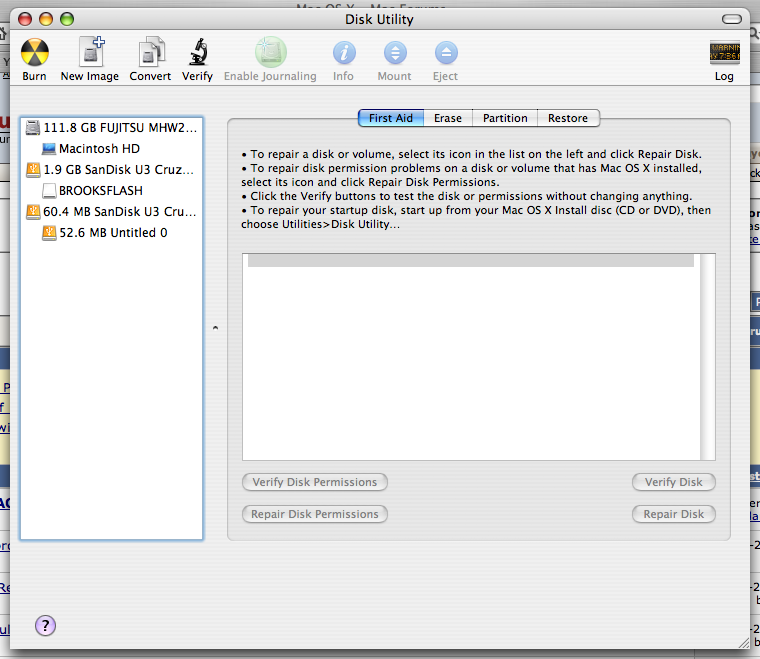The height and width of the screenshot is (659, 760).
Task: Select the 60.4 MB SanDisk U3 disk
Action: (x=111, y=212)
